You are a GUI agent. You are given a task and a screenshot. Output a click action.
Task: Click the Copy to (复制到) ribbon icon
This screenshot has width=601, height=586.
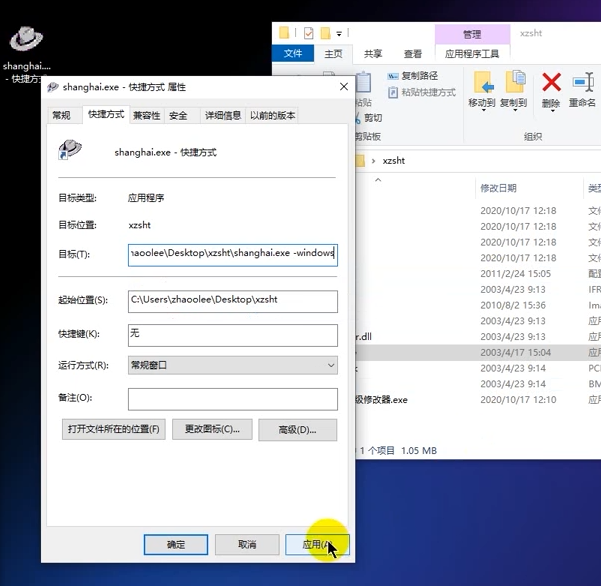click(x=514, y=82)
